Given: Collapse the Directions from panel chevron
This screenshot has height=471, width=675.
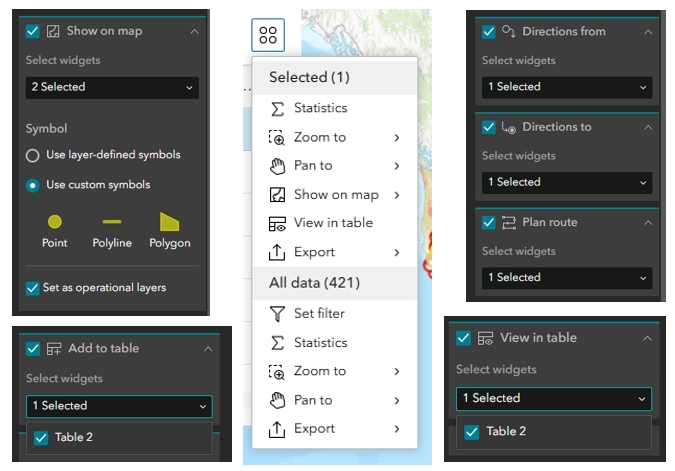Looking at the screenshot, I should tap(648, 32).
